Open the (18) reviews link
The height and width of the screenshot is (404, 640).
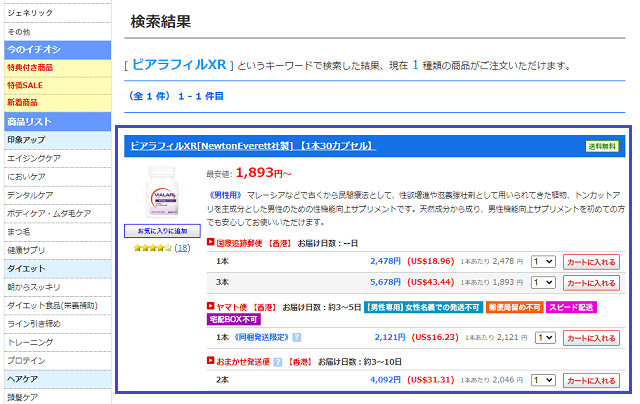click(x=182, y=248)
